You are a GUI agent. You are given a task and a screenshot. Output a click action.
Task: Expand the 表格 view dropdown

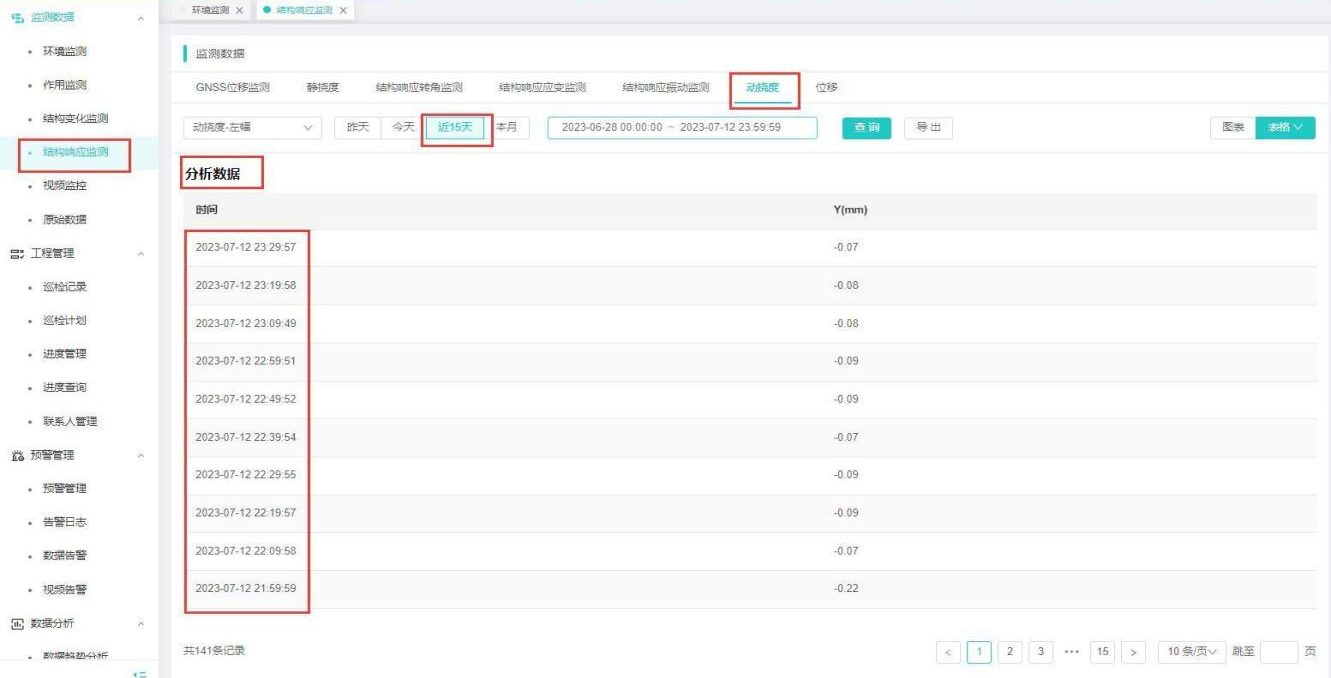(1285, 128)
